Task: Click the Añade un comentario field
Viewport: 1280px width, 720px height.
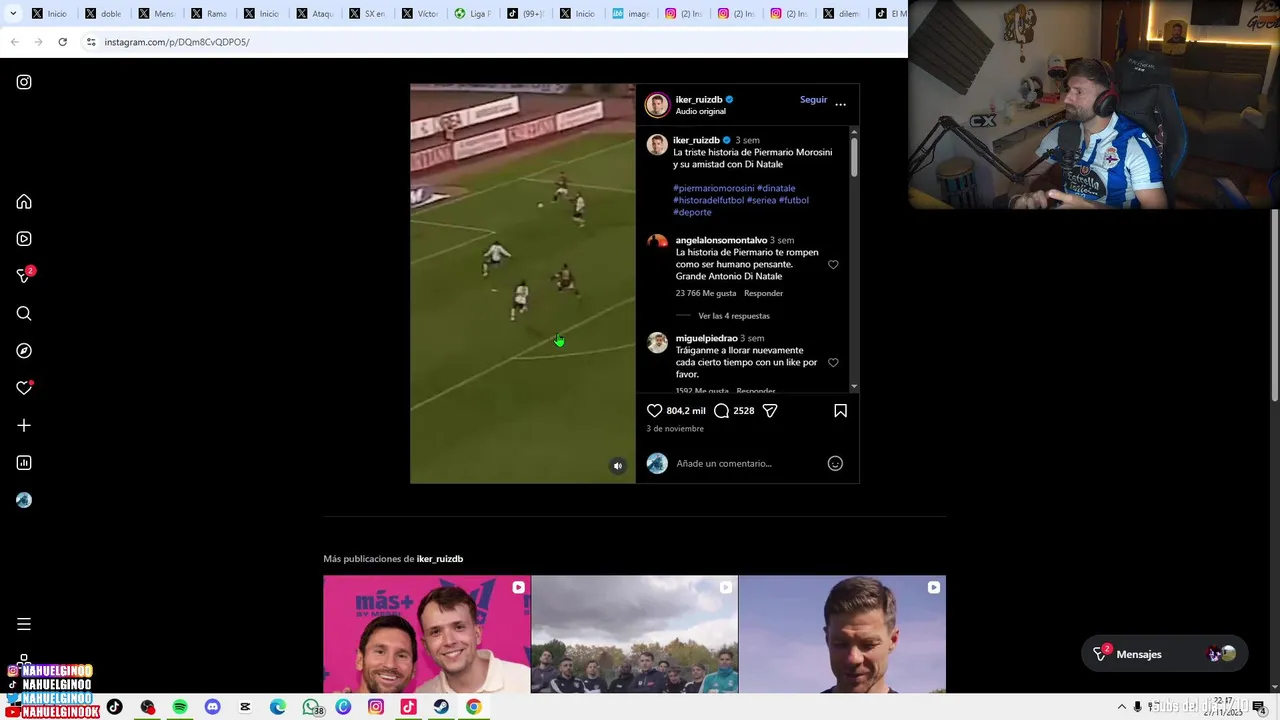Action: [x=746, y=463]
